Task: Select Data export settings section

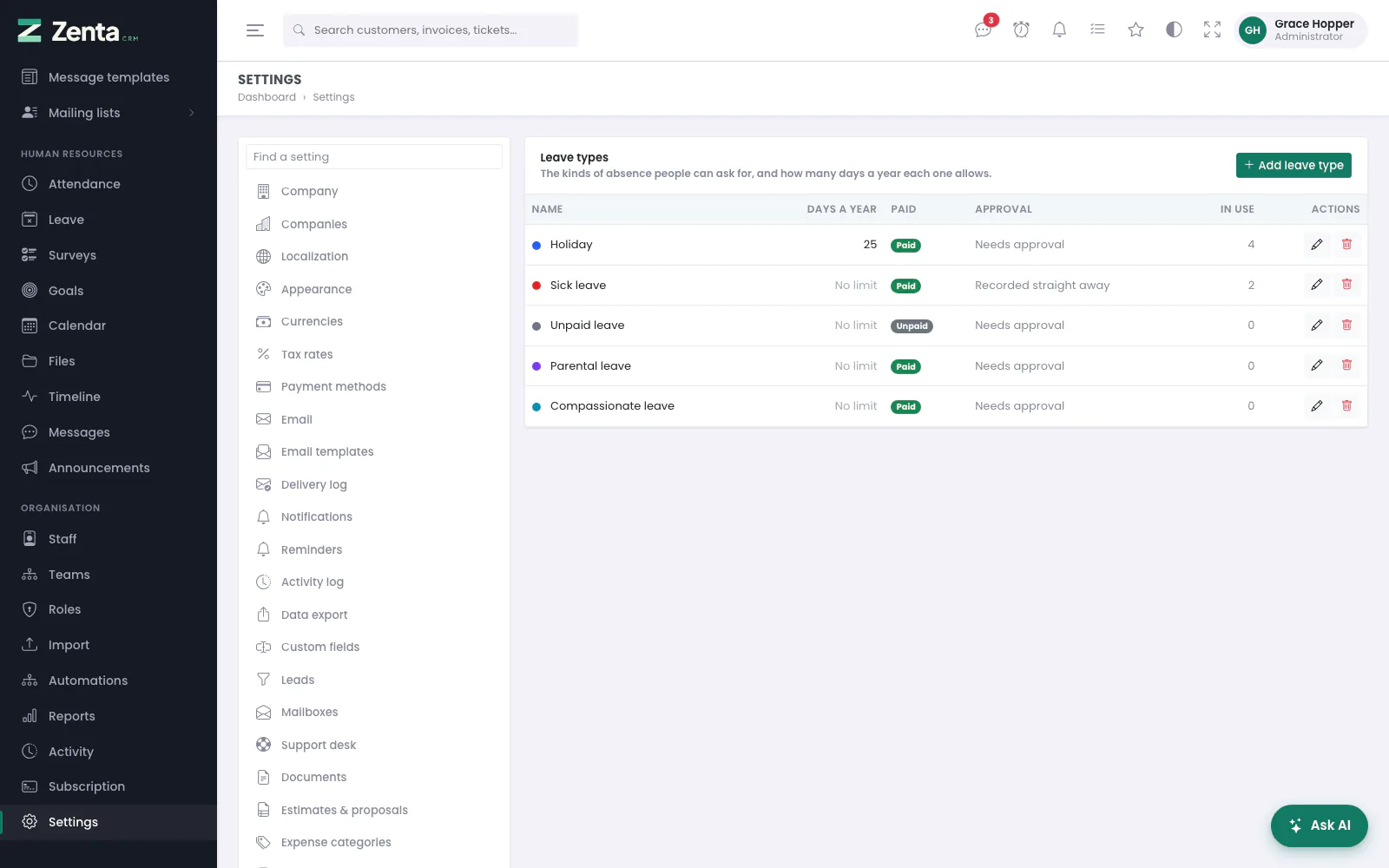Action: pyautogui.click(x=374, y=615)
